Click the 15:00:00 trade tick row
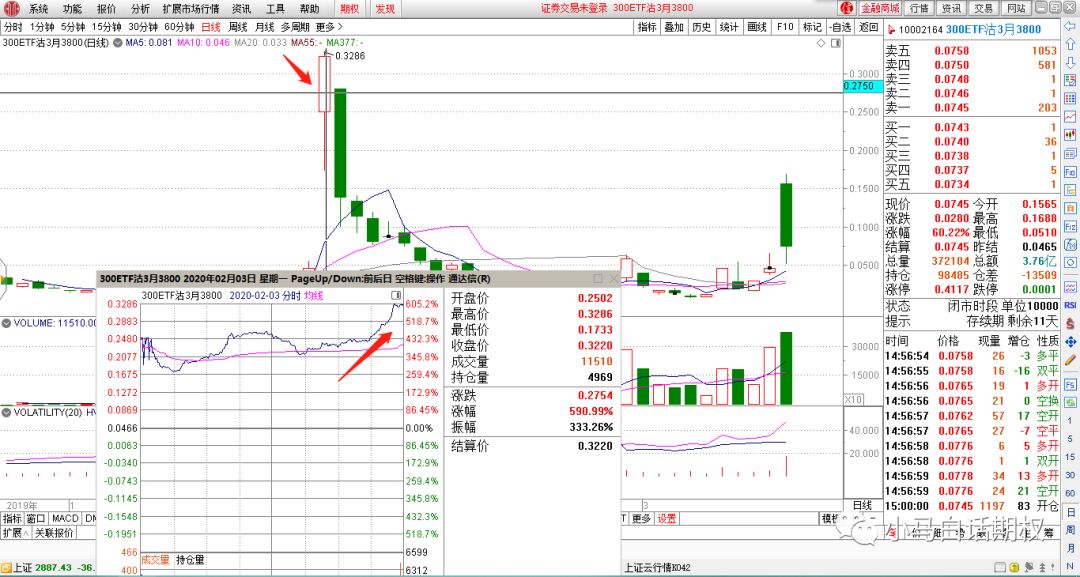 971,506
